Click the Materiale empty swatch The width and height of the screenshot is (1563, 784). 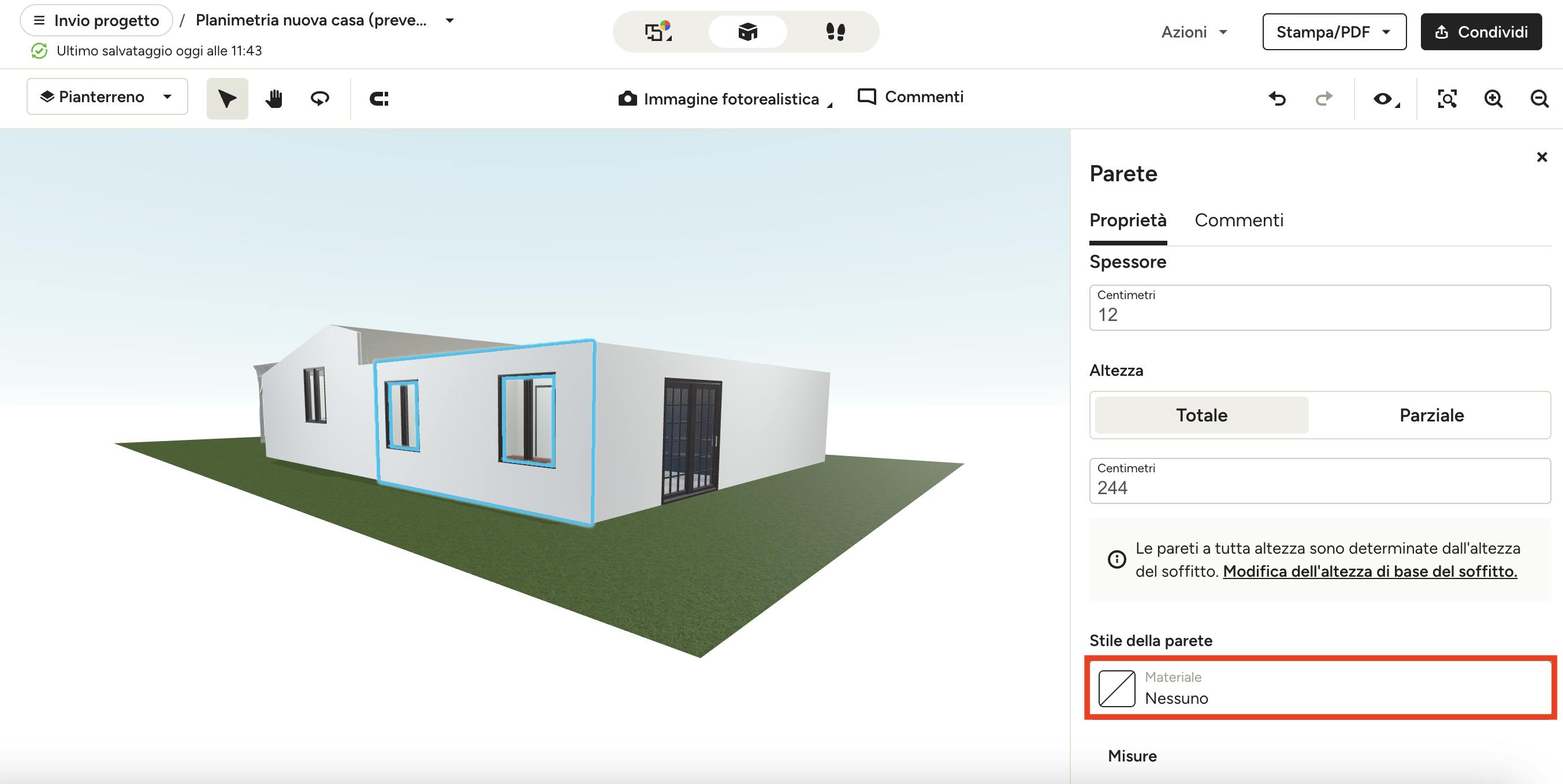[x=1117, y=689]
